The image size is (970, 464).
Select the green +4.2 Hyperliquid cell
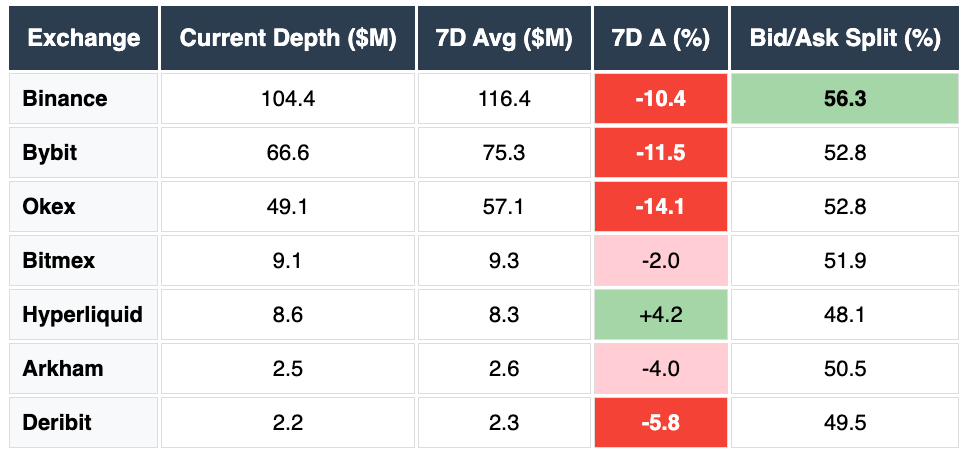660,315
